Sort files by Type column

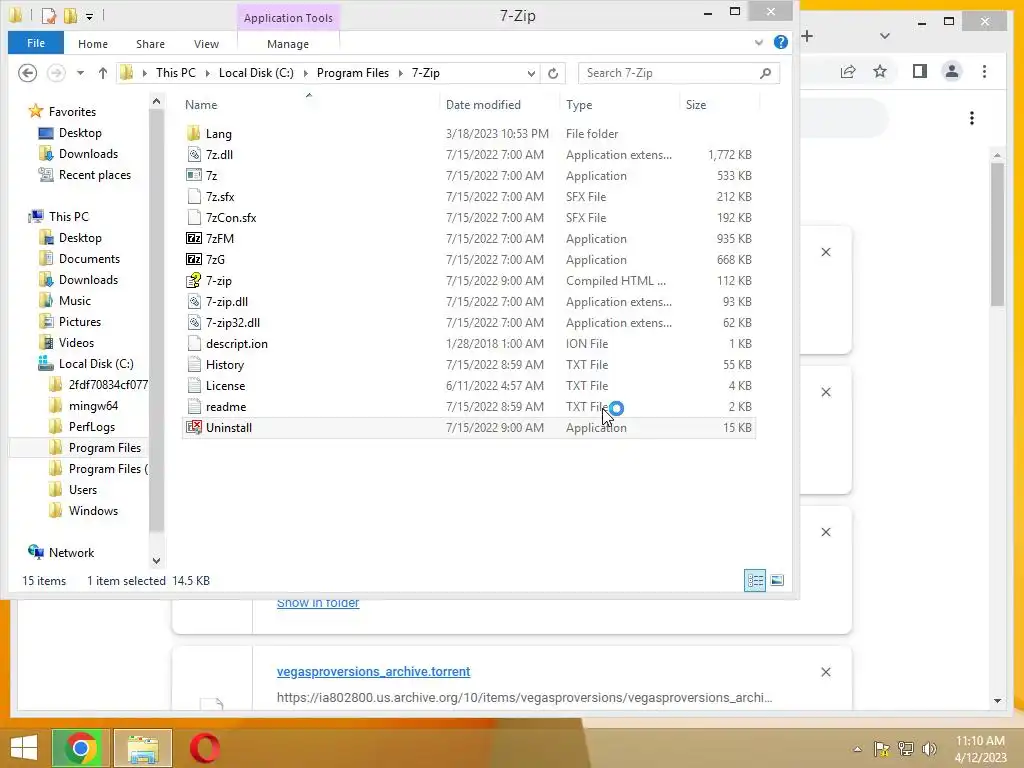(x=579, y=104)
